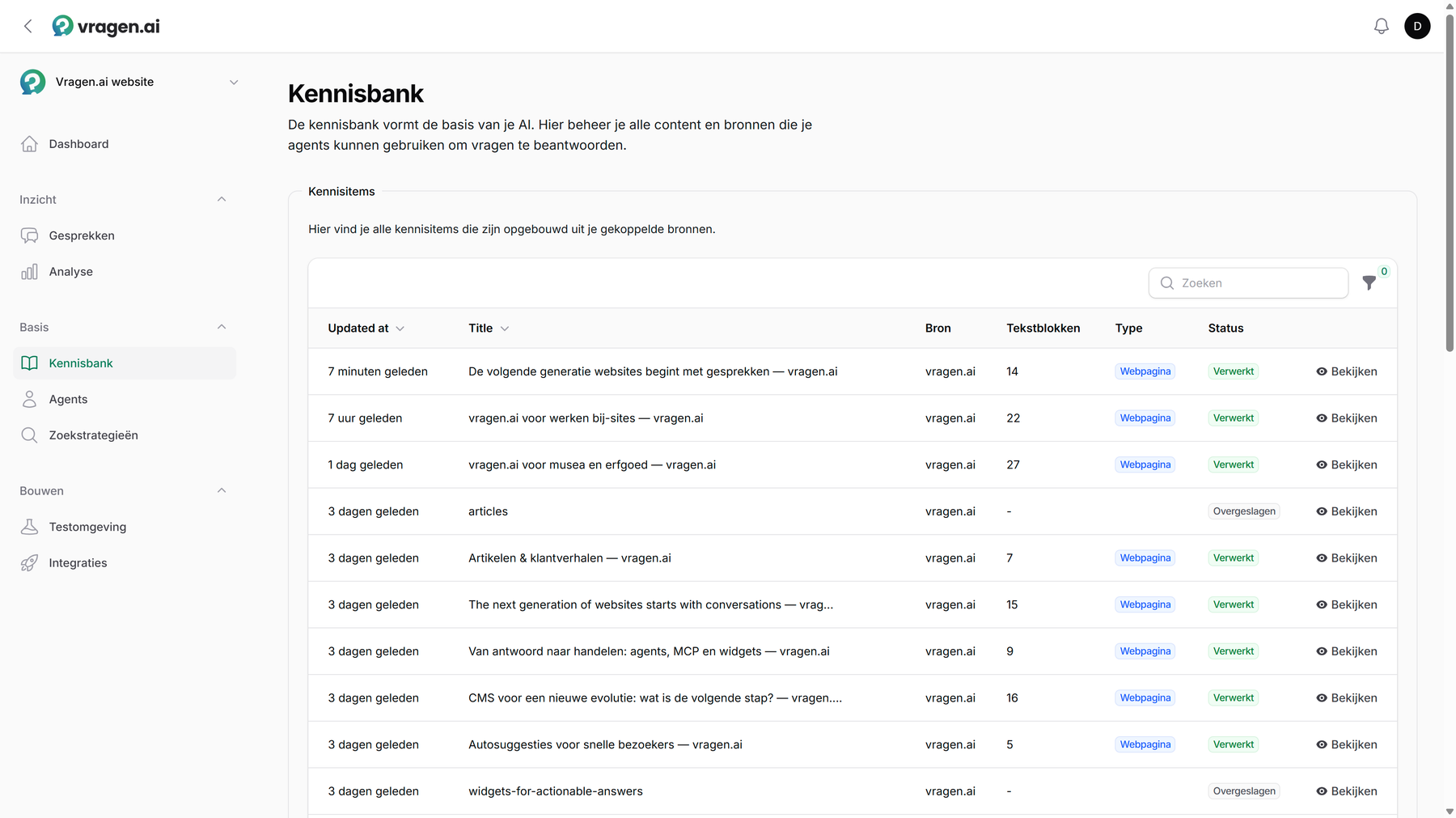Click Bekijken for 'CMS voor een nieuwe evolutie' row
This screenshot has width=1456, height=818.
coord(1346,698)
